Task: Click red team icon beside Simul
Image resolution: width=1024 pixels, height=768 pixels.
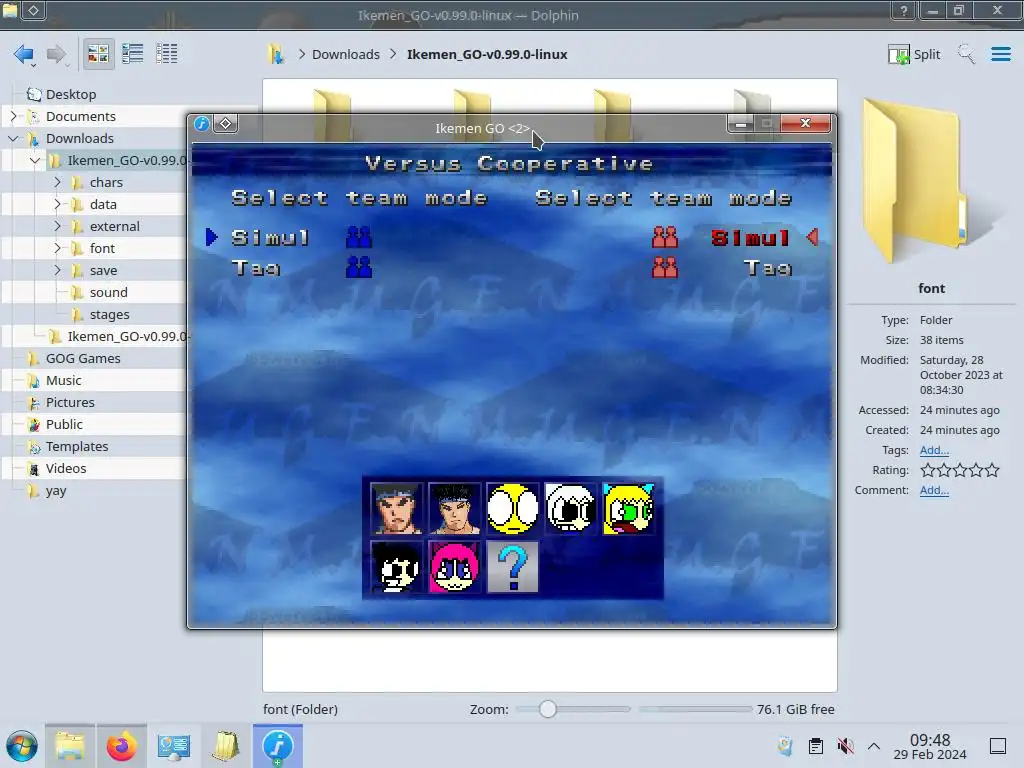Action: [665, 237]
